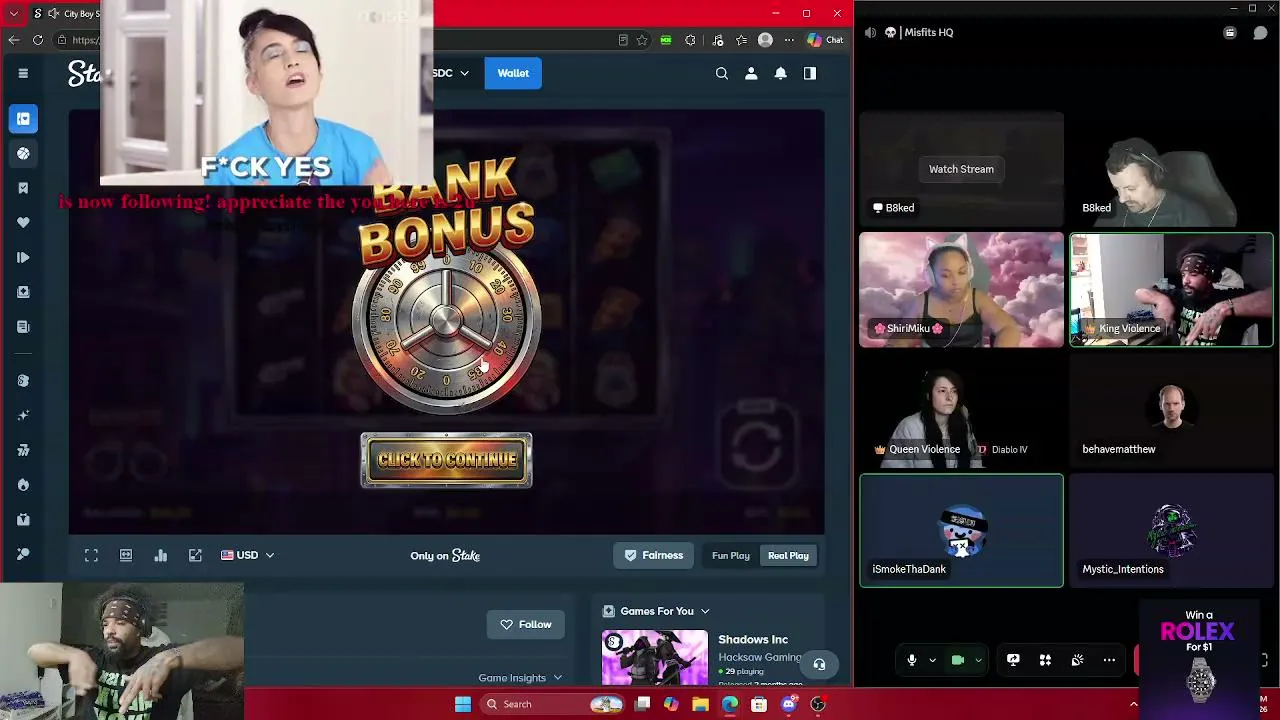
Task: Open the browser extensions puzzle icon
Action: [690, 40]
